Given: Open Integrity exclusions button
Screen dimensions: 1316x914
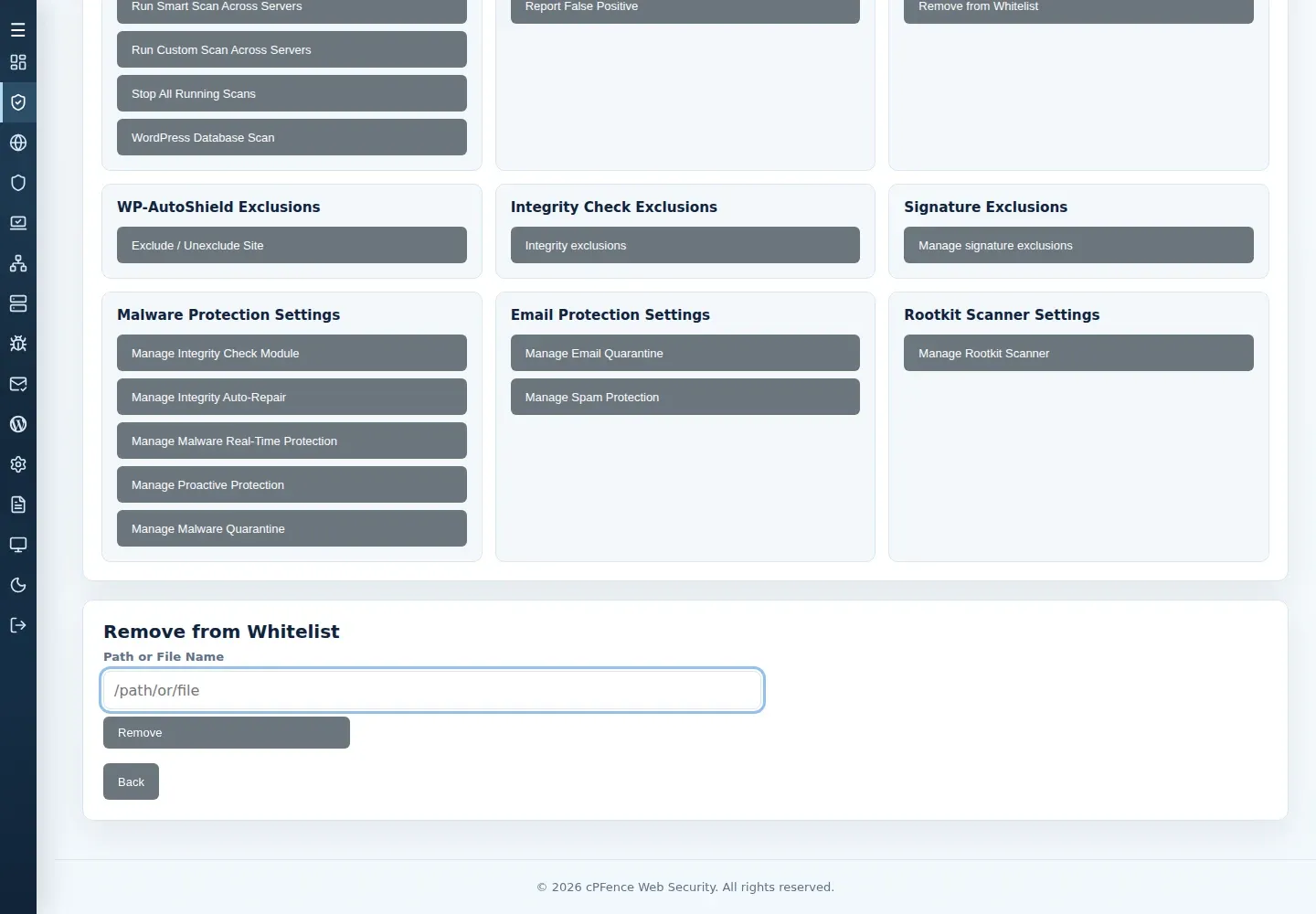Looking at the screenshot, I should (x=685, y=245).
